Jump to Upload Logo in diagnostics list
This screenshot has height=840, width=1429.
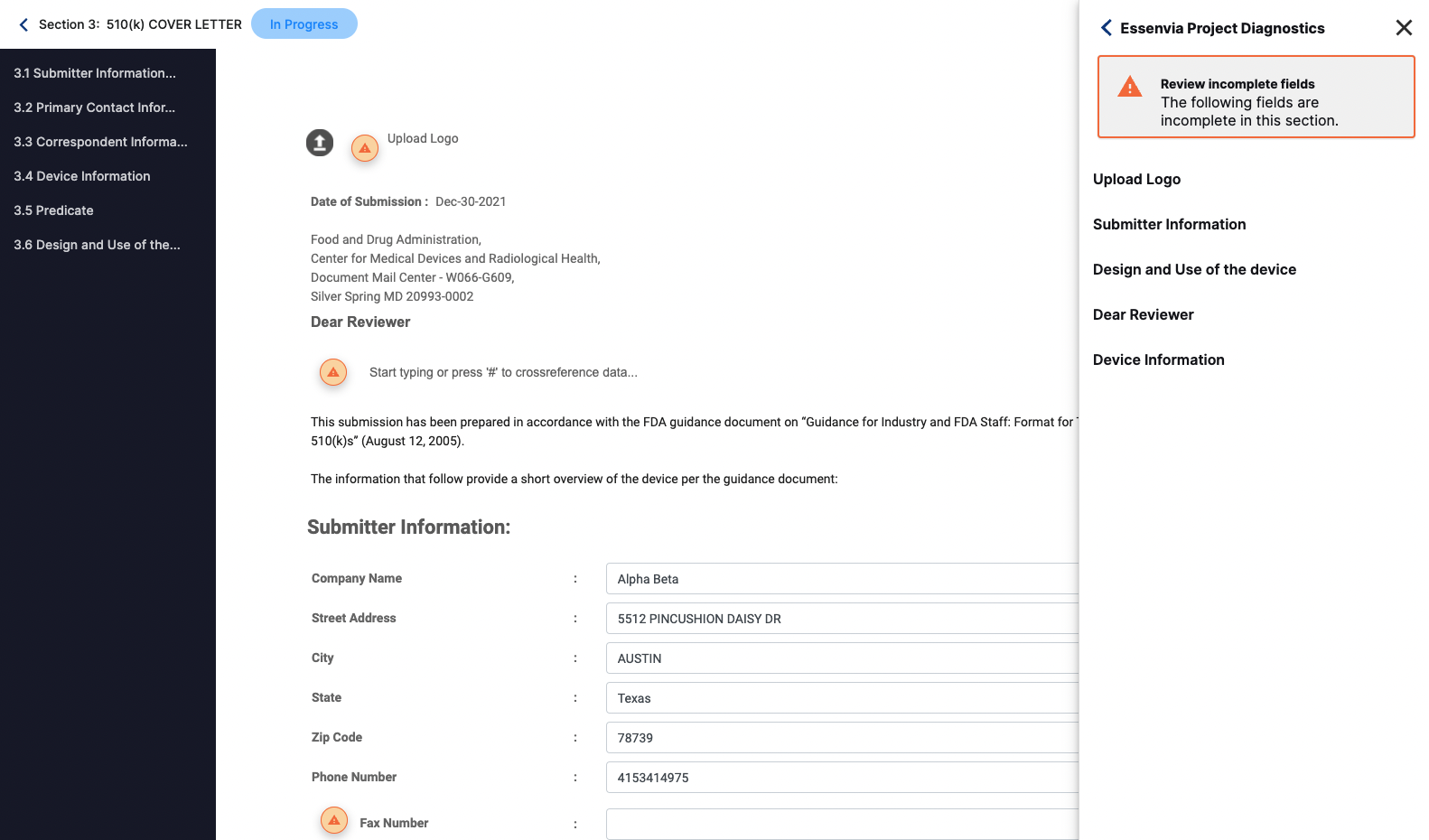coord(1136,179)
